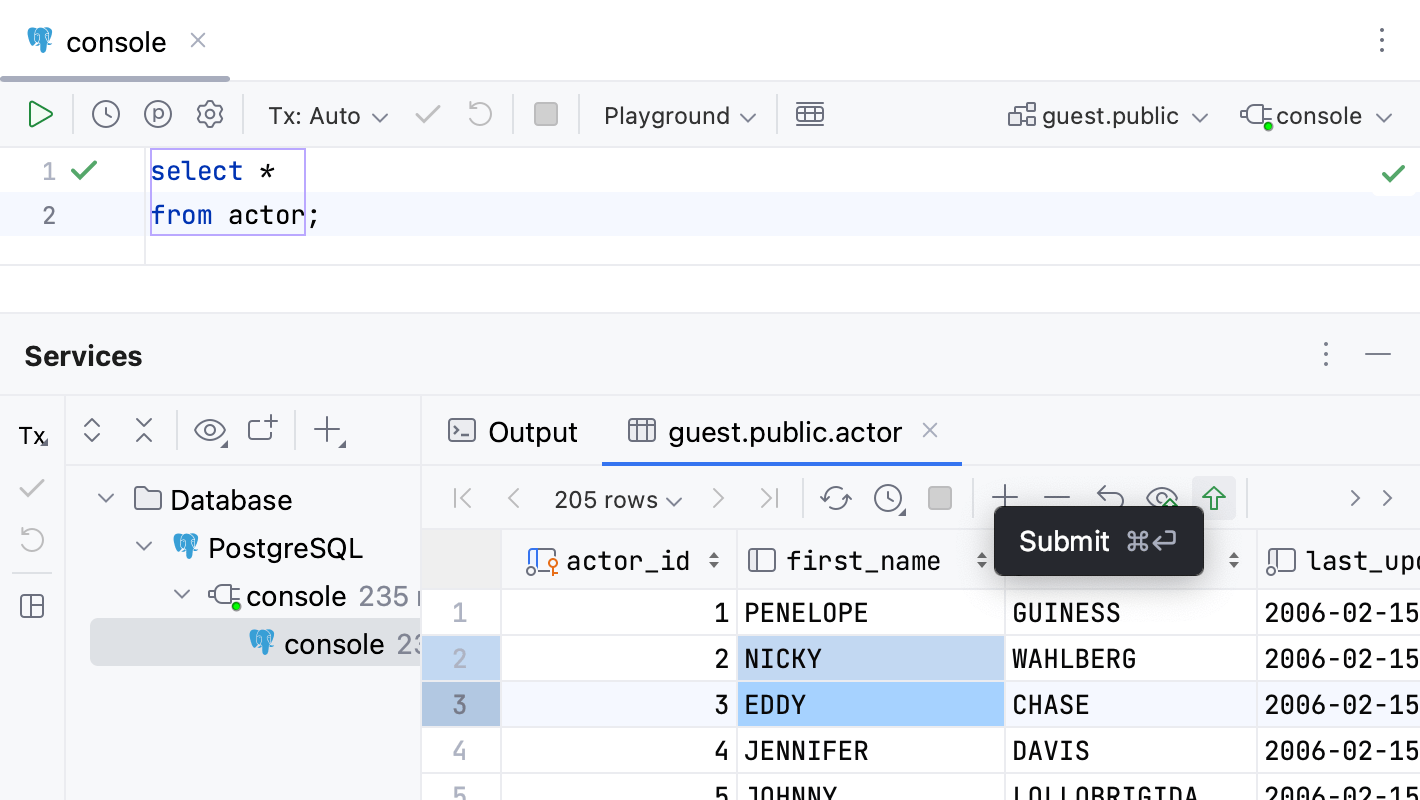The width and height of the screenshot is (1420, 800).
Task: Open query execution history via the clock icon
Action: 104,114
